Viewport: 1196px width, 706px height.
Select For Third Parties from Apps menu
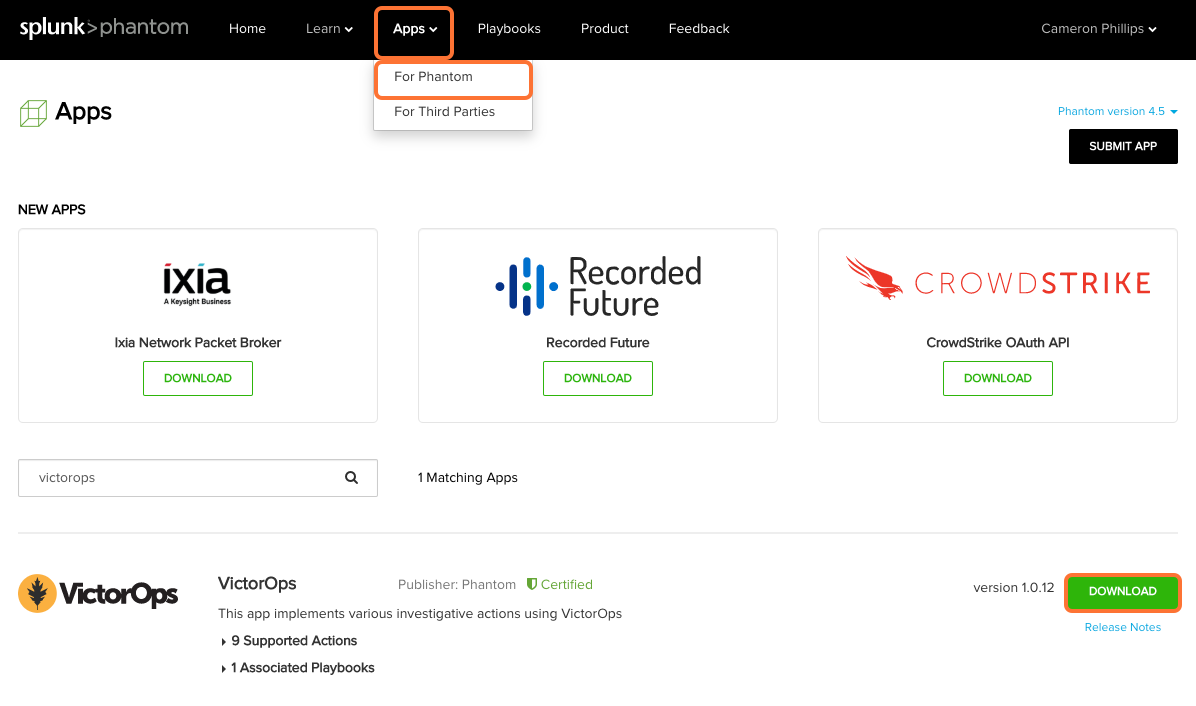tap(444, 112)
